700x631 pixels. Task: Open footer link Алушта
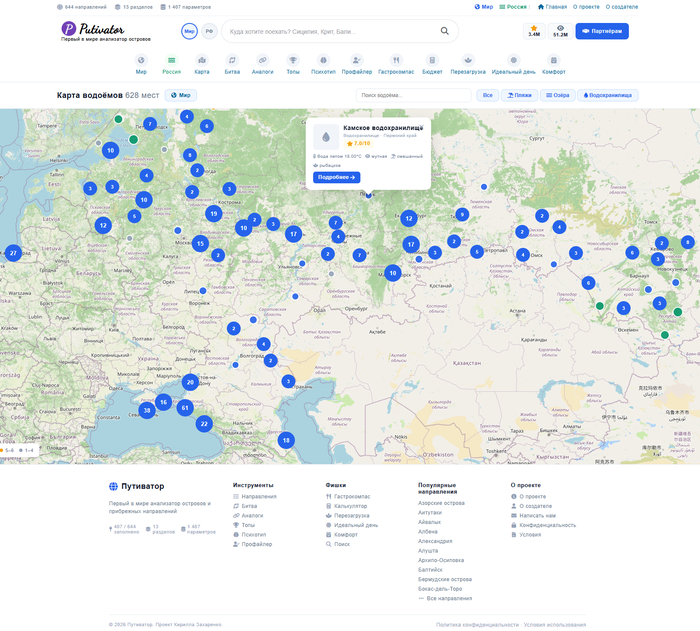point(428,551)
